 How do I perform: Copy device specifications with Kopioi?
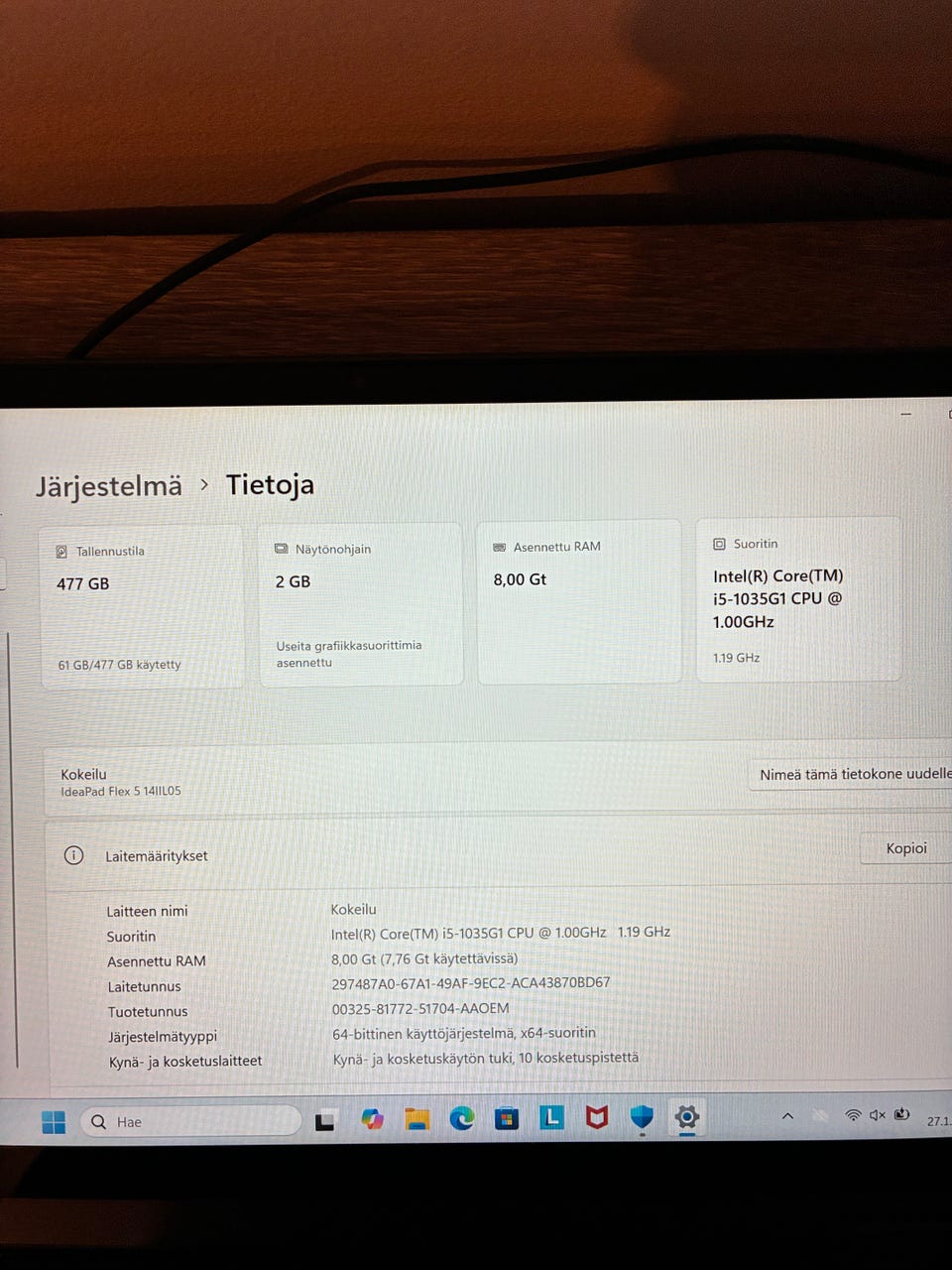(x=906, y=848)
